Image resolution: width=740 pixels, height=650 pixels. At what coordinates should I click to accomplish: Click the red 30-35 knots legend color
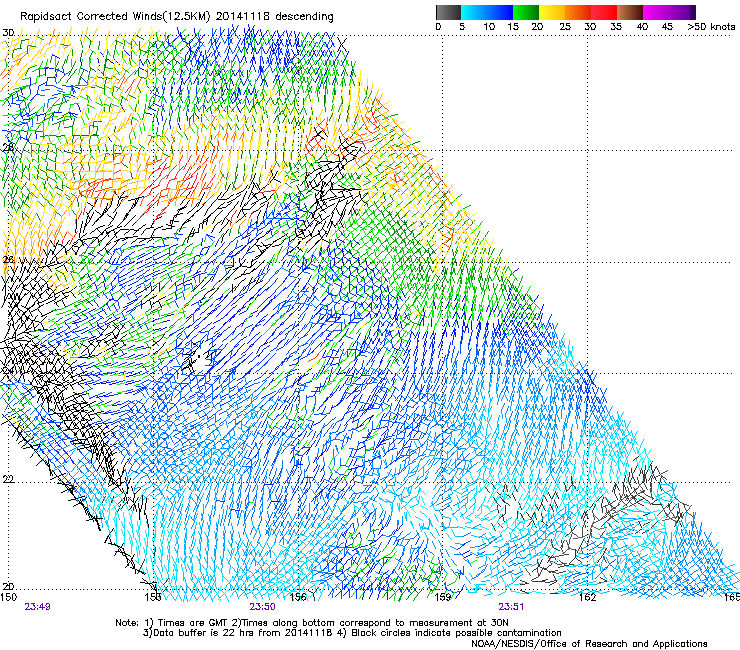tap(604, 12)
